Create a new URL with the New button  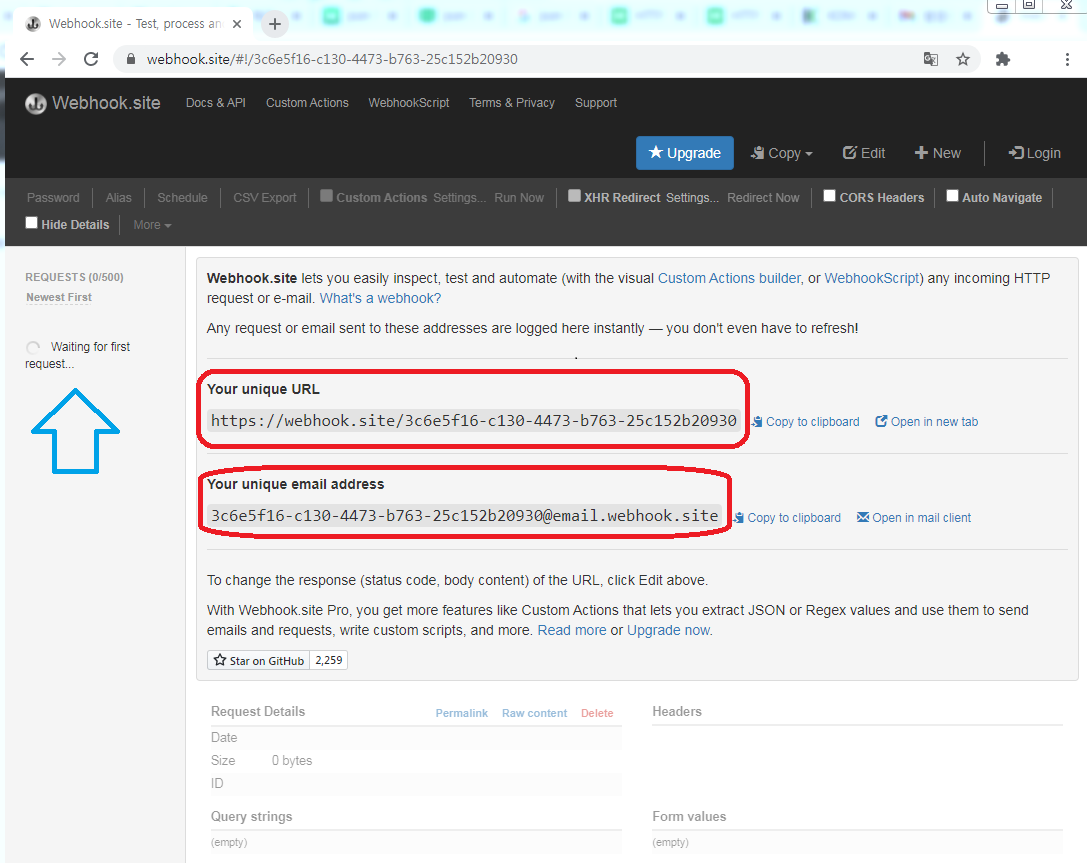pyautogui.click(x=937, y=153)
